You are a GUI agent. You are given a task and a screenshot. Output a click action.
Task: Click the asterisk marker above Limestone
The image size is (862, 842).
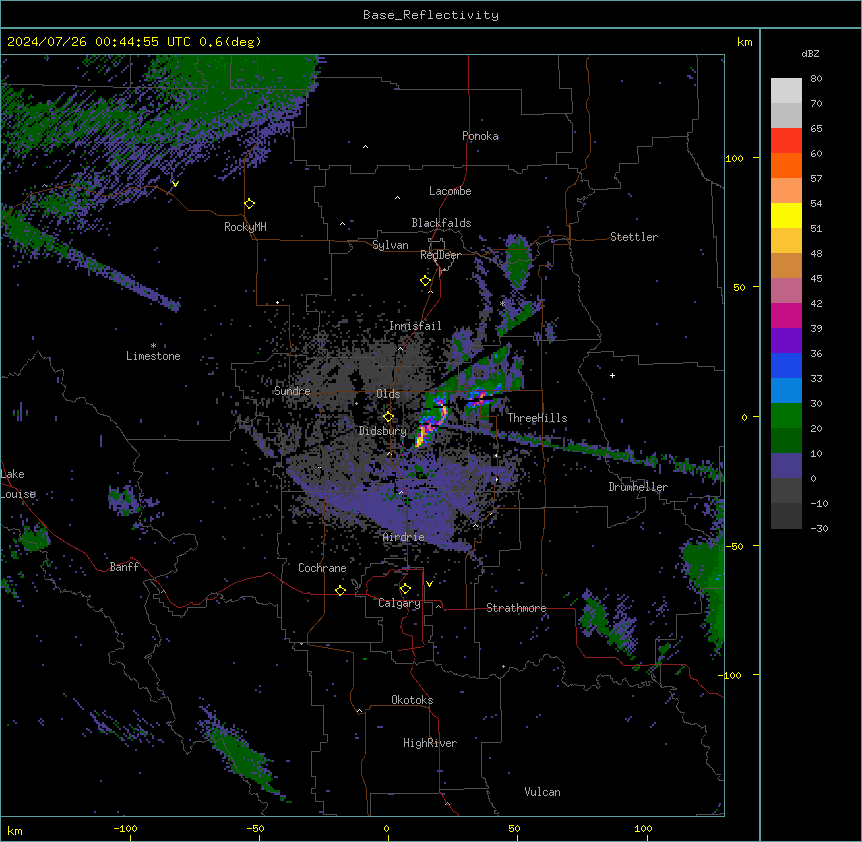tap(153, 346)
